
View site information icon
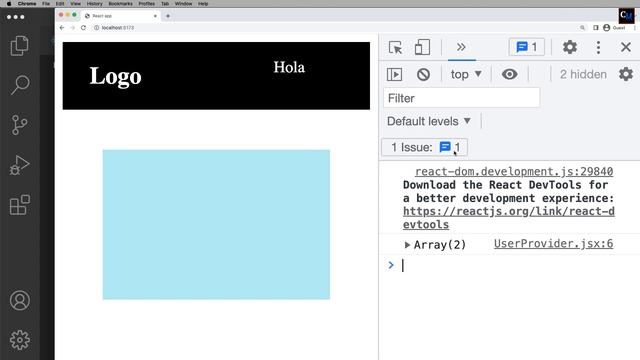pos(97,28)
